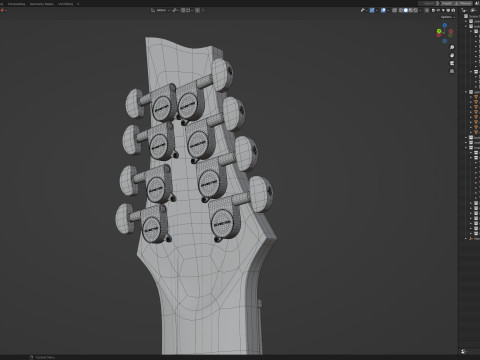
Task: Toggle snapping magnet in viewport header
Action: pos(183,10)
